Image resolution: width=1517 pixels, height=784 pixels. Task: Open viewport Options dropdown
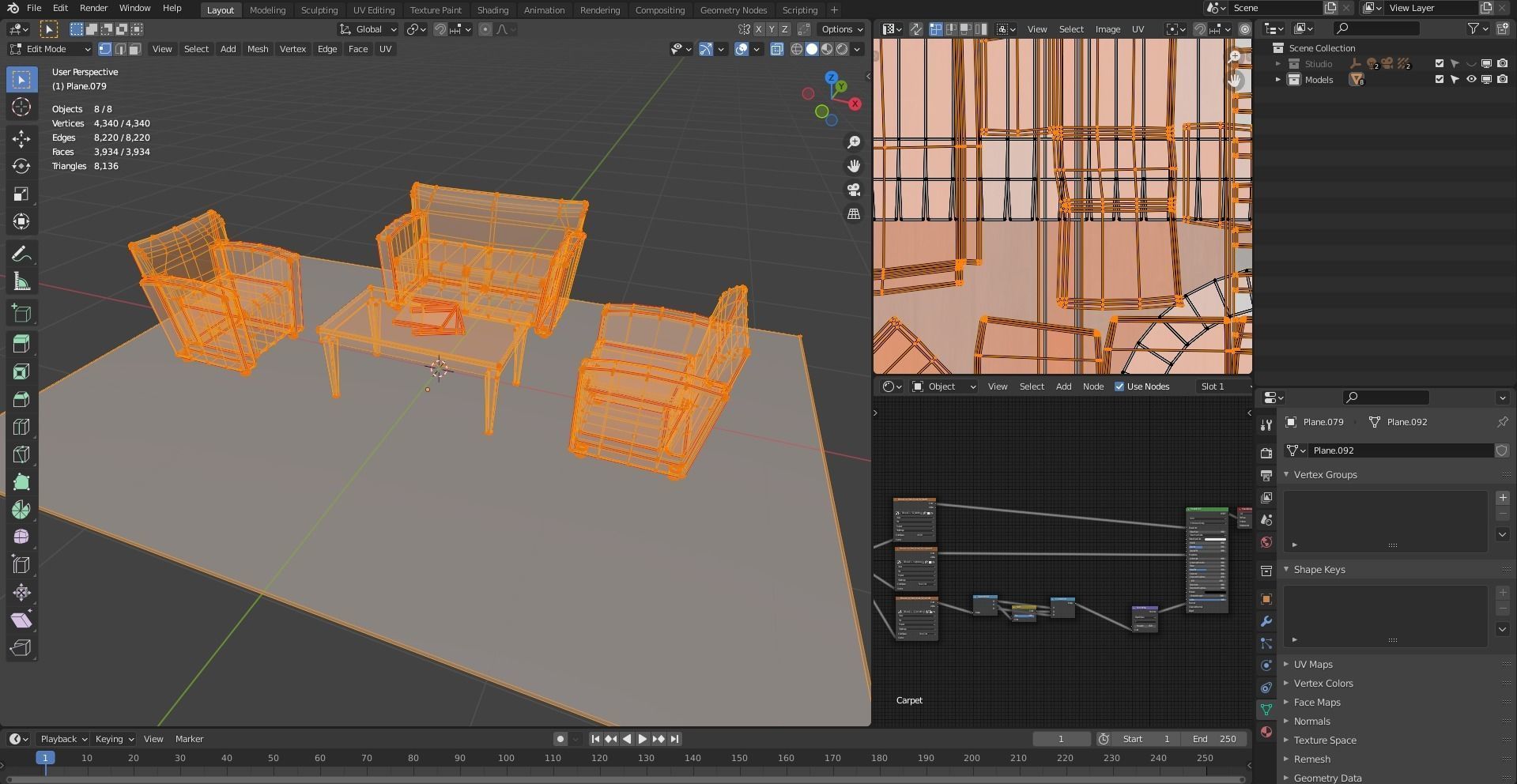tap(842, 29)
